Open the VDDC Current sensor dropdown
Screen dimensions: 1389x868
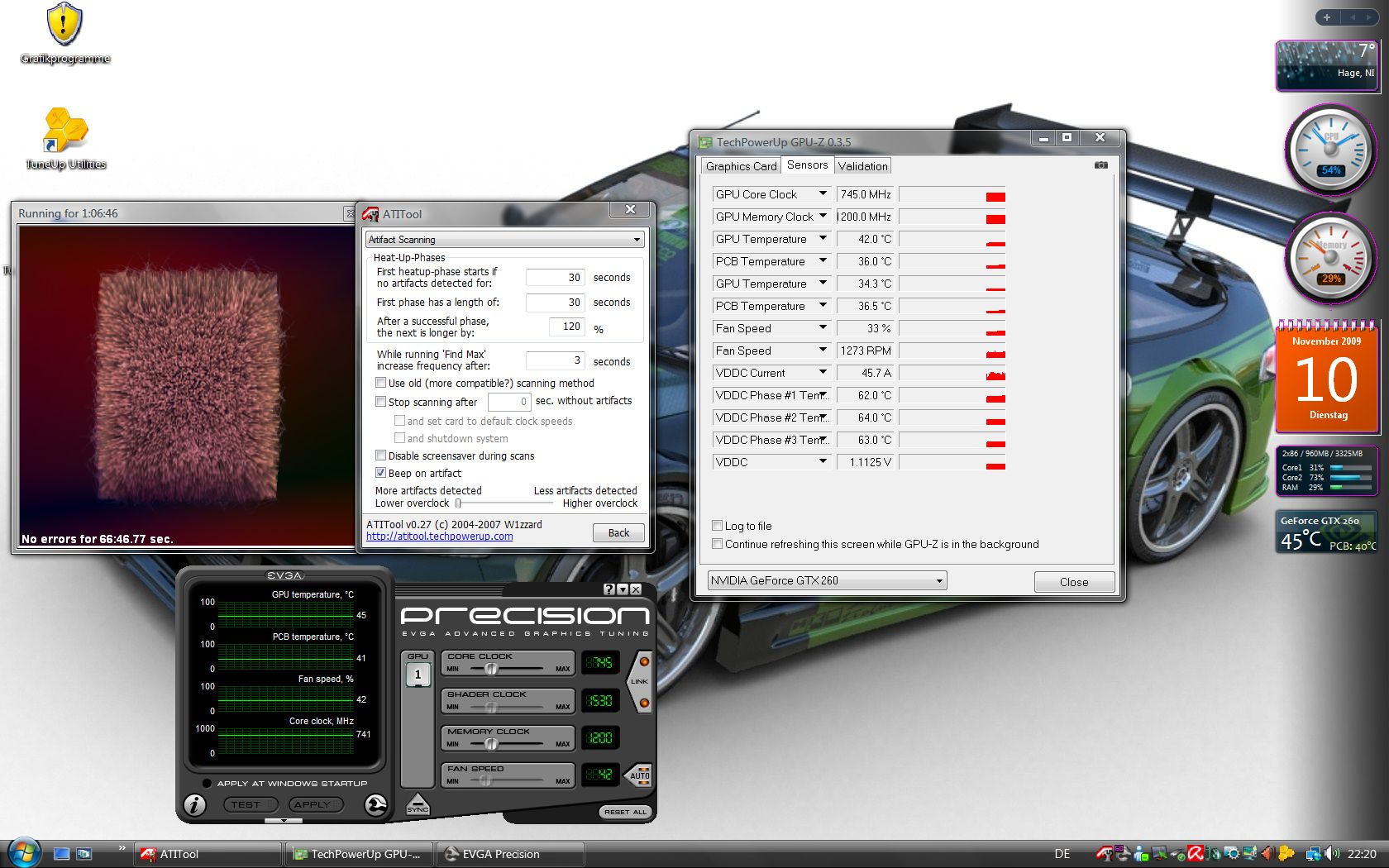(823, 372)
